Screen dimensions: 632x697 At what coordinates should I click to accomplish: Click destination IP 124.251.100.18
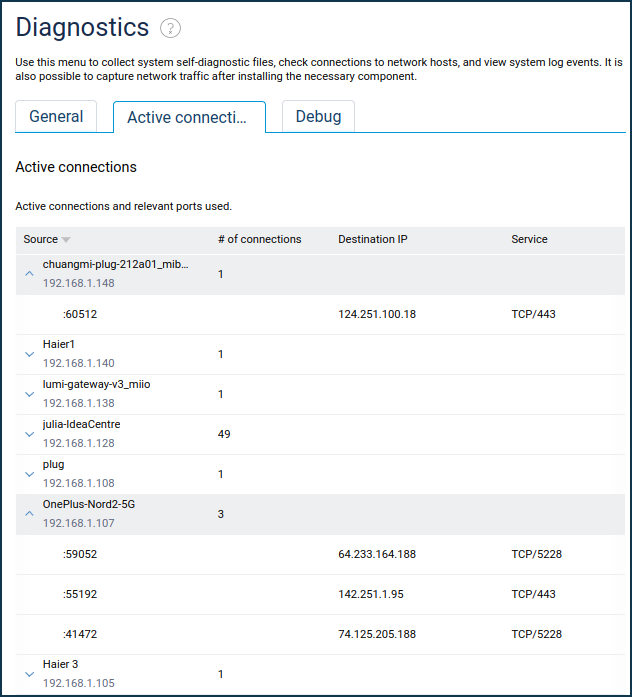click(377, 314)
